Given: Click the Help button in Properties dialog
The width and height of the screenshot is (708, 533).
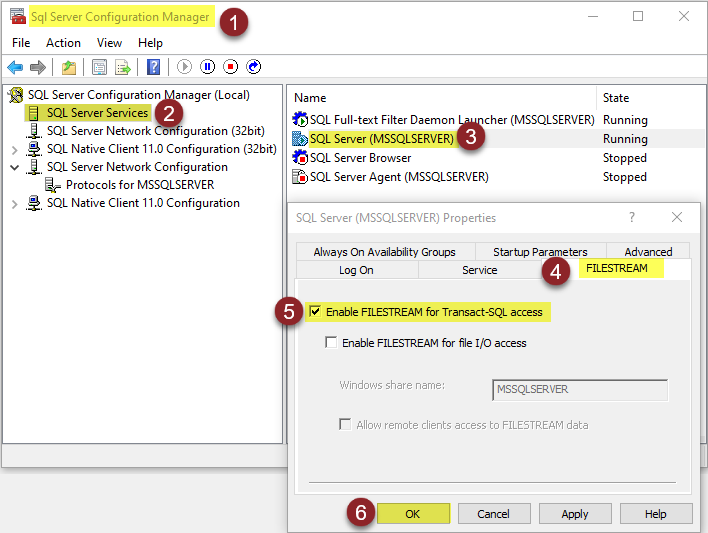Looking at the screenshot, I should tap(656, 514).
